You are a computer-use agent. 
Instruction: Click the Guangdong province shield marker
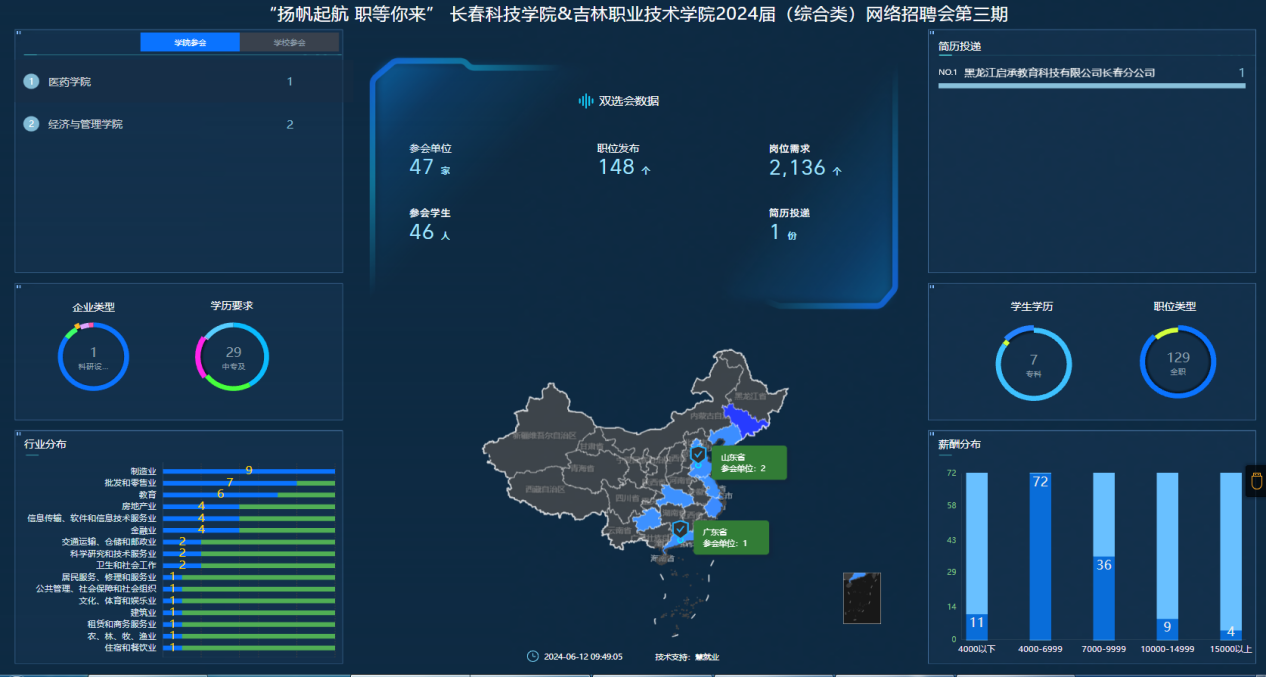[680, 529]
